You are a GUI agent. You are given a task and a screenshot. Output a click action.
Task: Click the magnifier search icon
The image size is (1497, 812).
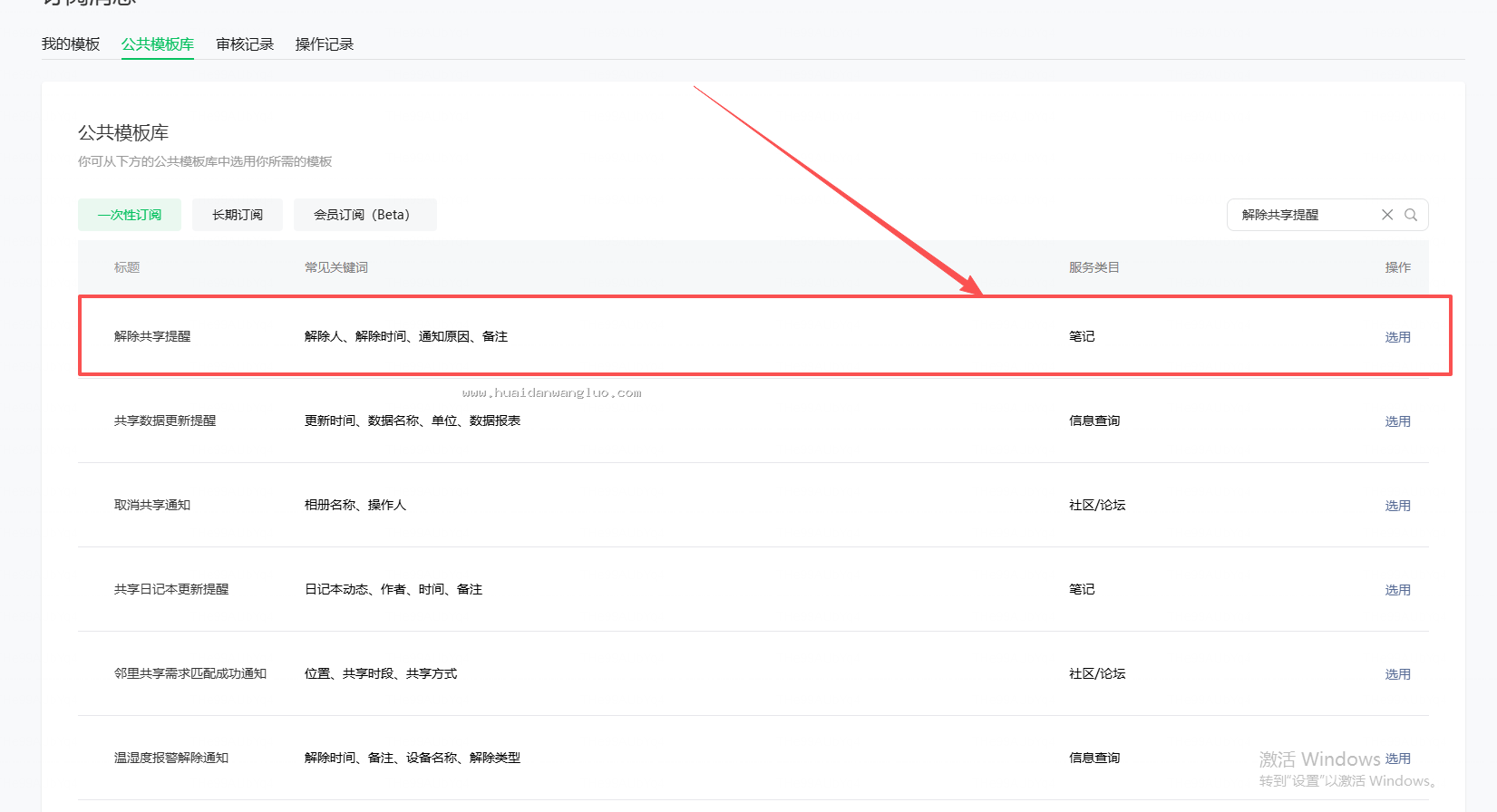click(1411, 215)
